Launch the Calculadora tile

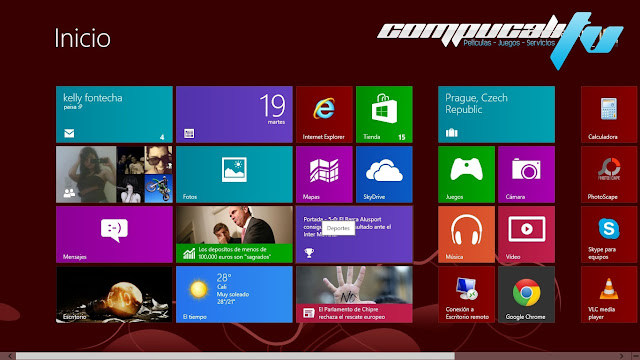click(x=609, y=114)
